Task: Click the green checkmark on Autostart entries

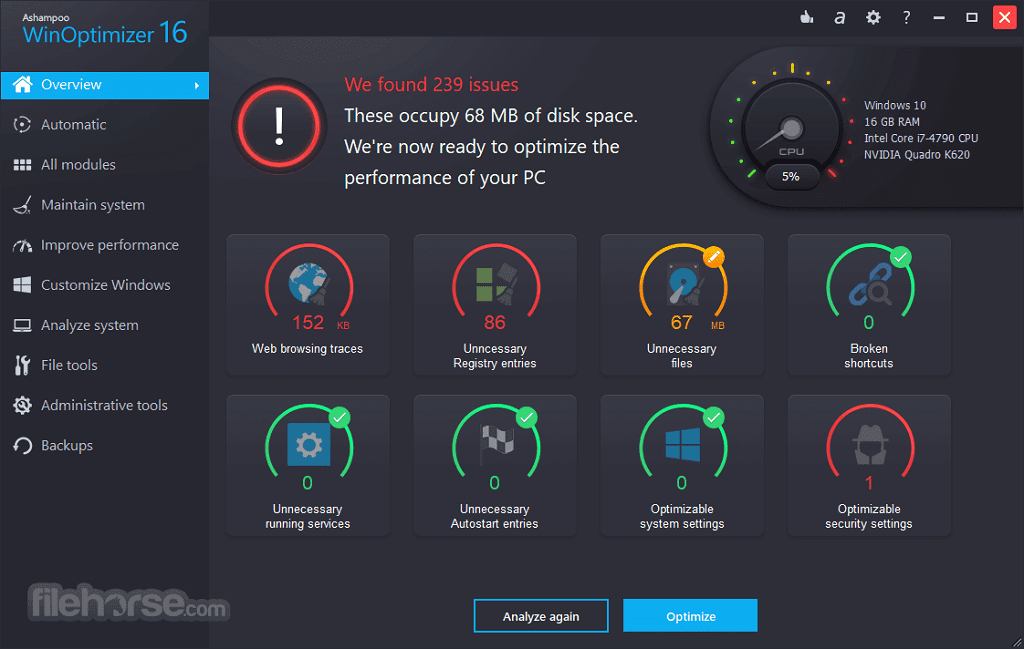Action: 527,417
